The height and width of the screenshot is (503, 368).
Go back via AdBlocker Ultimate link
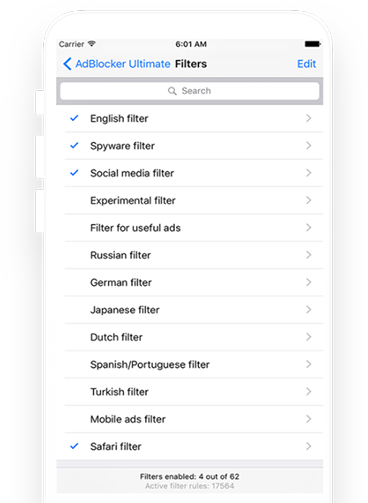123,64
